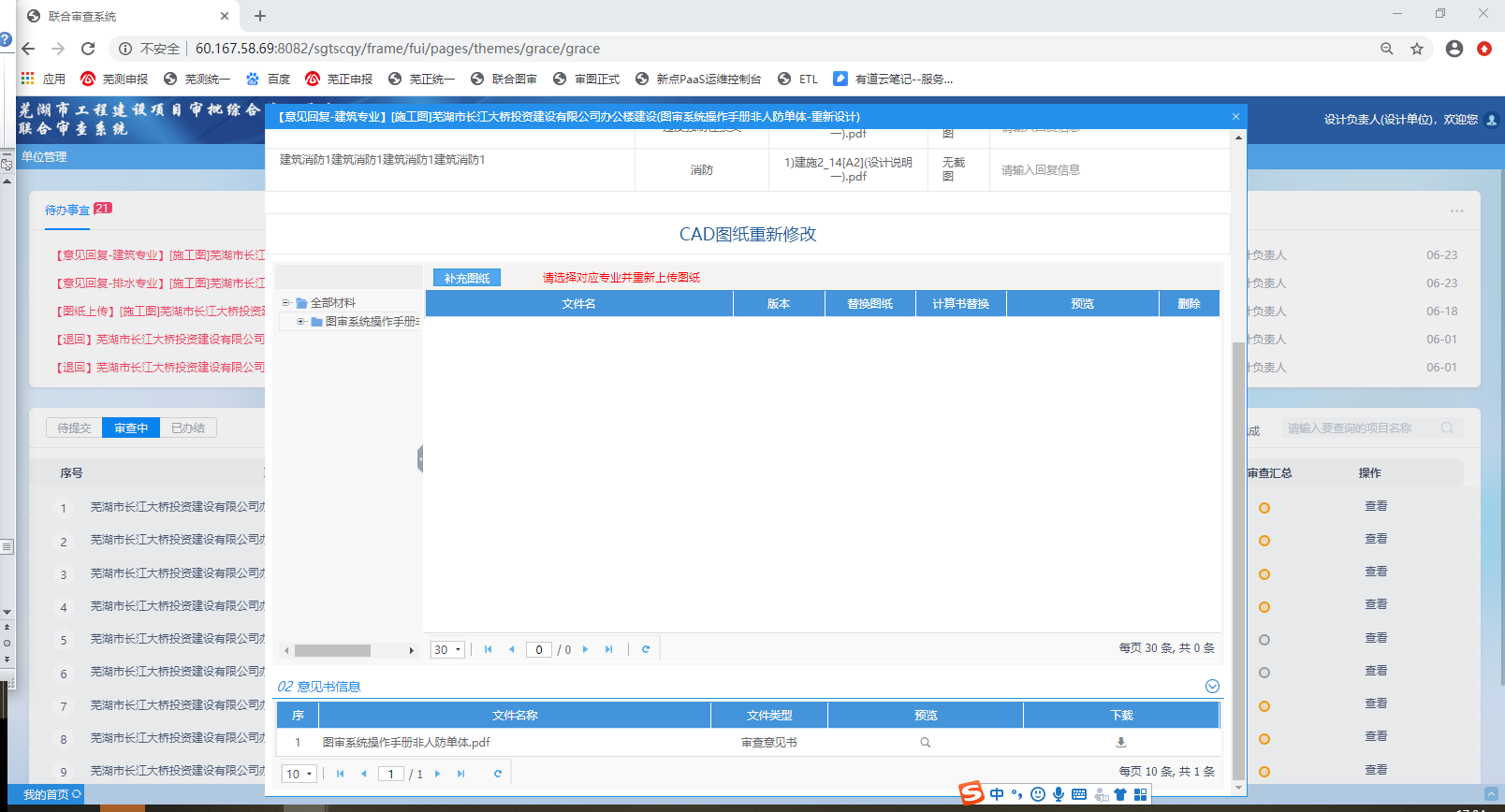Switch to 待提交 tab
1505x812 pixels.
tap(74, 428)
